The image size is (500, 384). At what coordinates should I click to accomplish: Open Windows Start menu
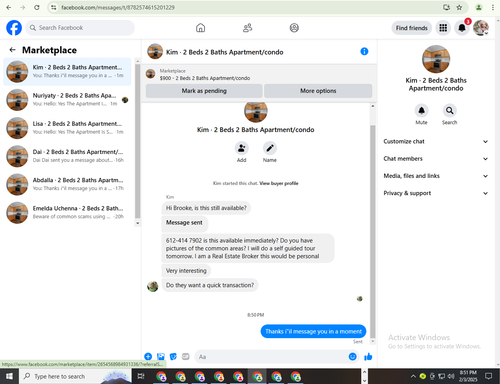(x=9, y=376)
